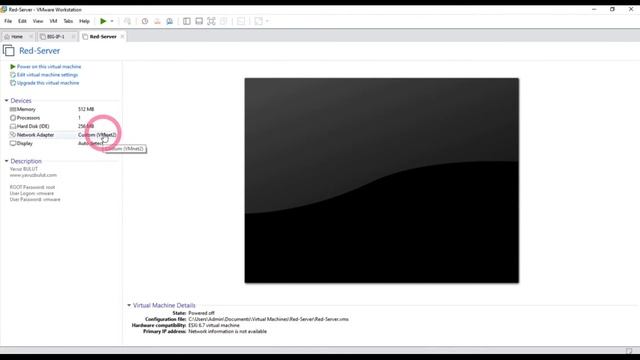
Task: Select the Processors device row
Action: [63, 118]
